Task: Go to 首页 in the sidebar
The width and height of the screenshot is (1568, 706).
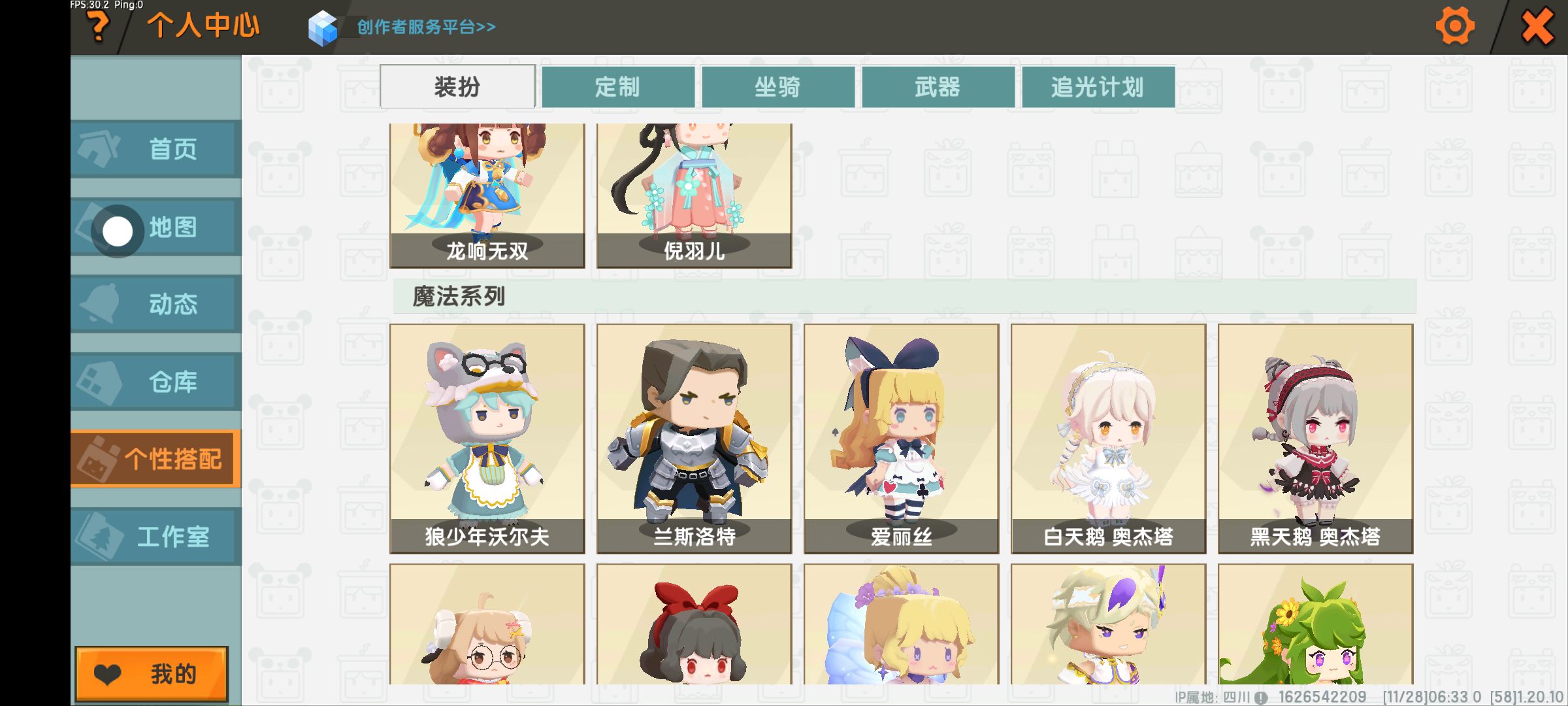Action: point(155,148)
